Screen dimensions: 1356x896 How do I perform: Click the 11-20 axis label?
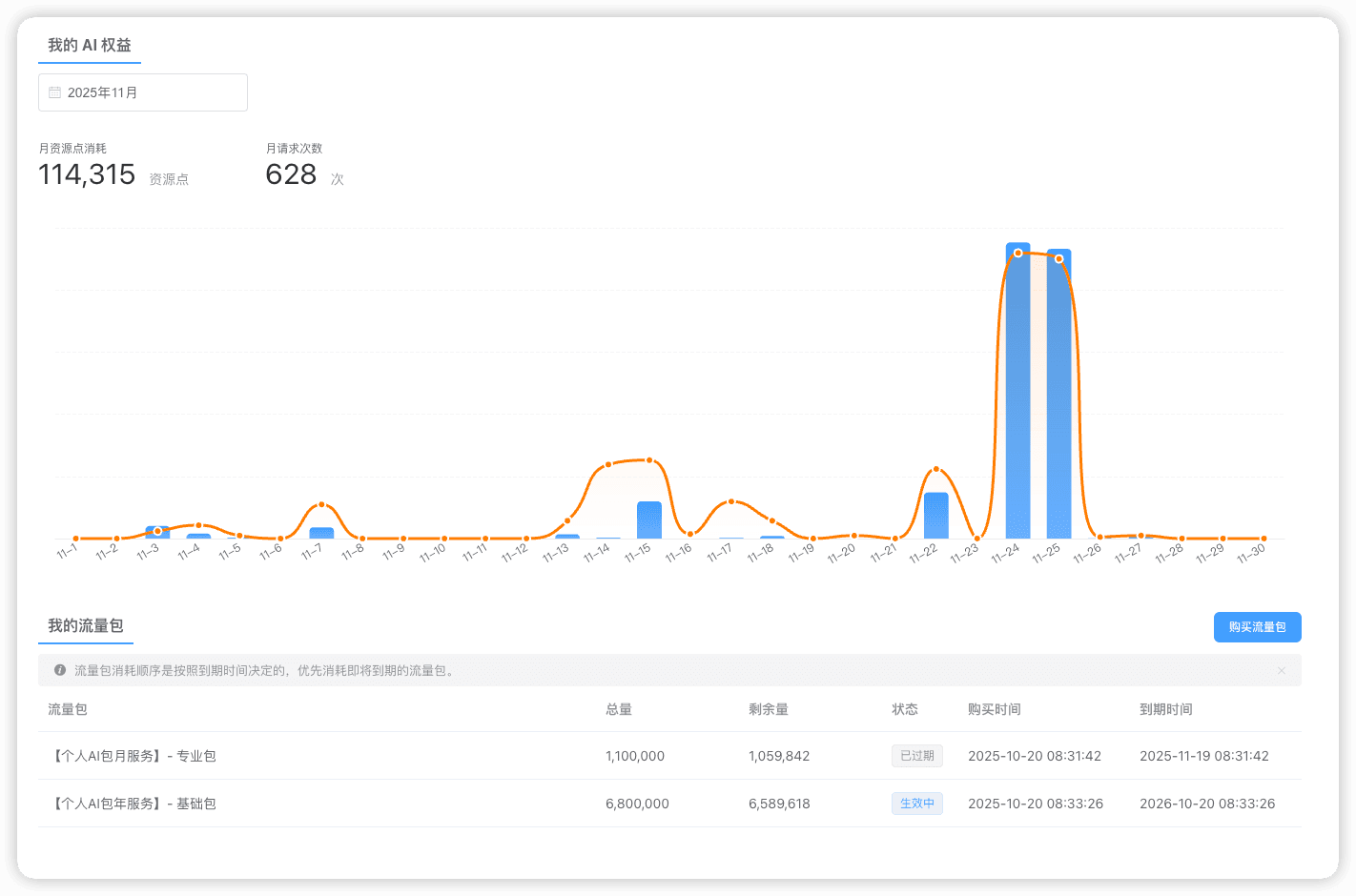(841, 553)
